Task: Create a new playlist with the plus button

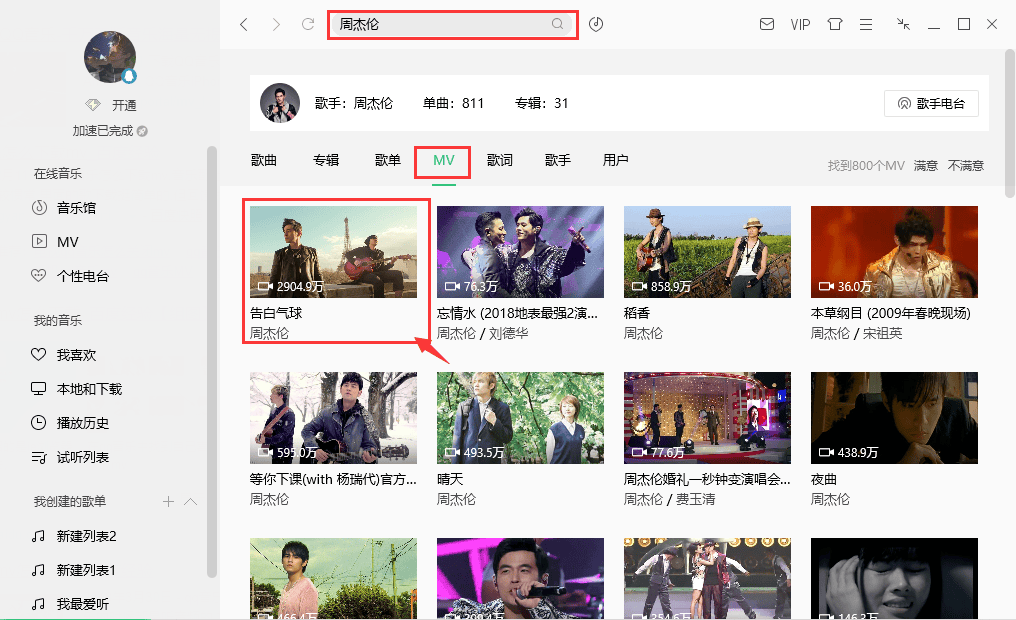Action: [x=168, y=501]
